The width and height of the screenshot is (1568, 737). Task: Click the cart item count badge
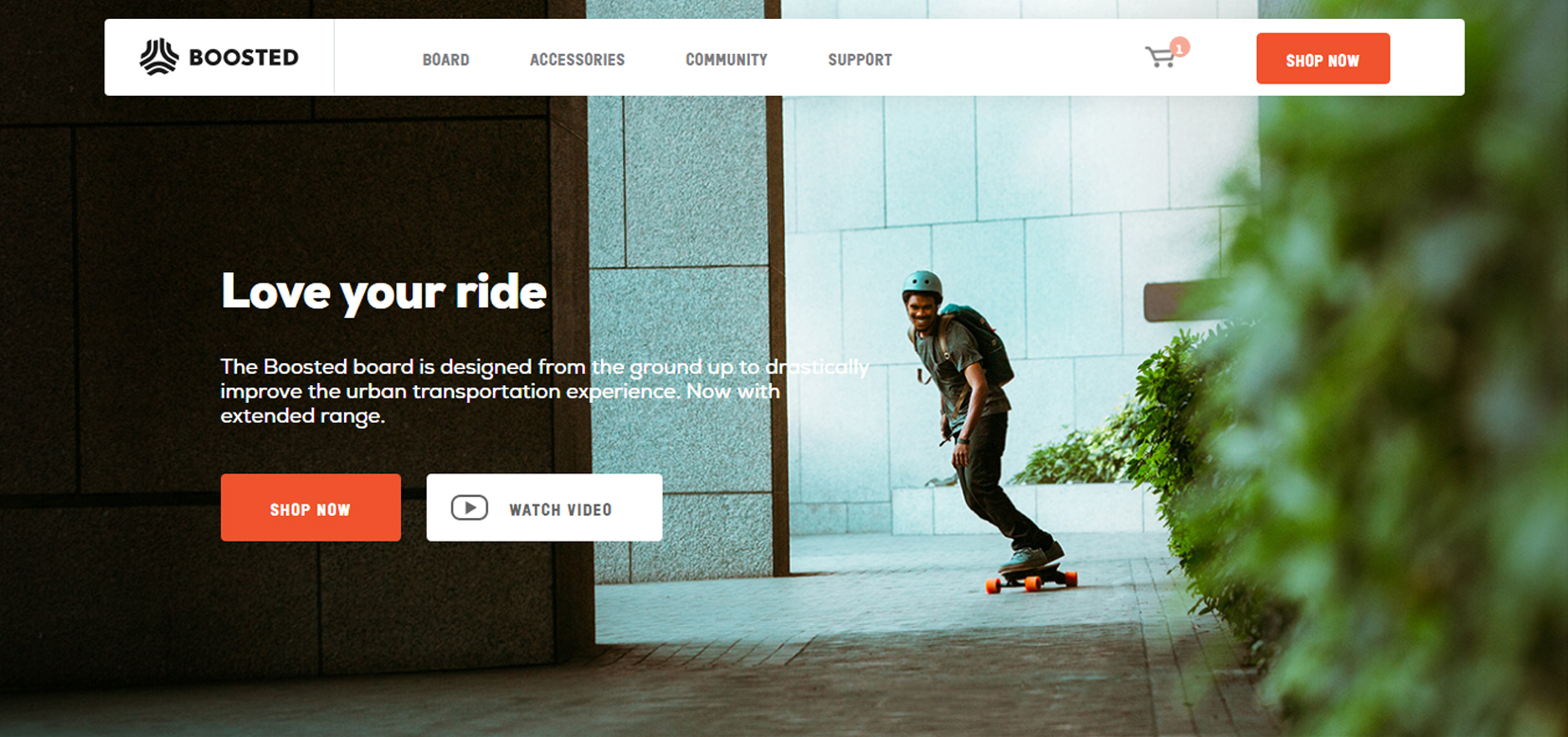(1179, 47)
